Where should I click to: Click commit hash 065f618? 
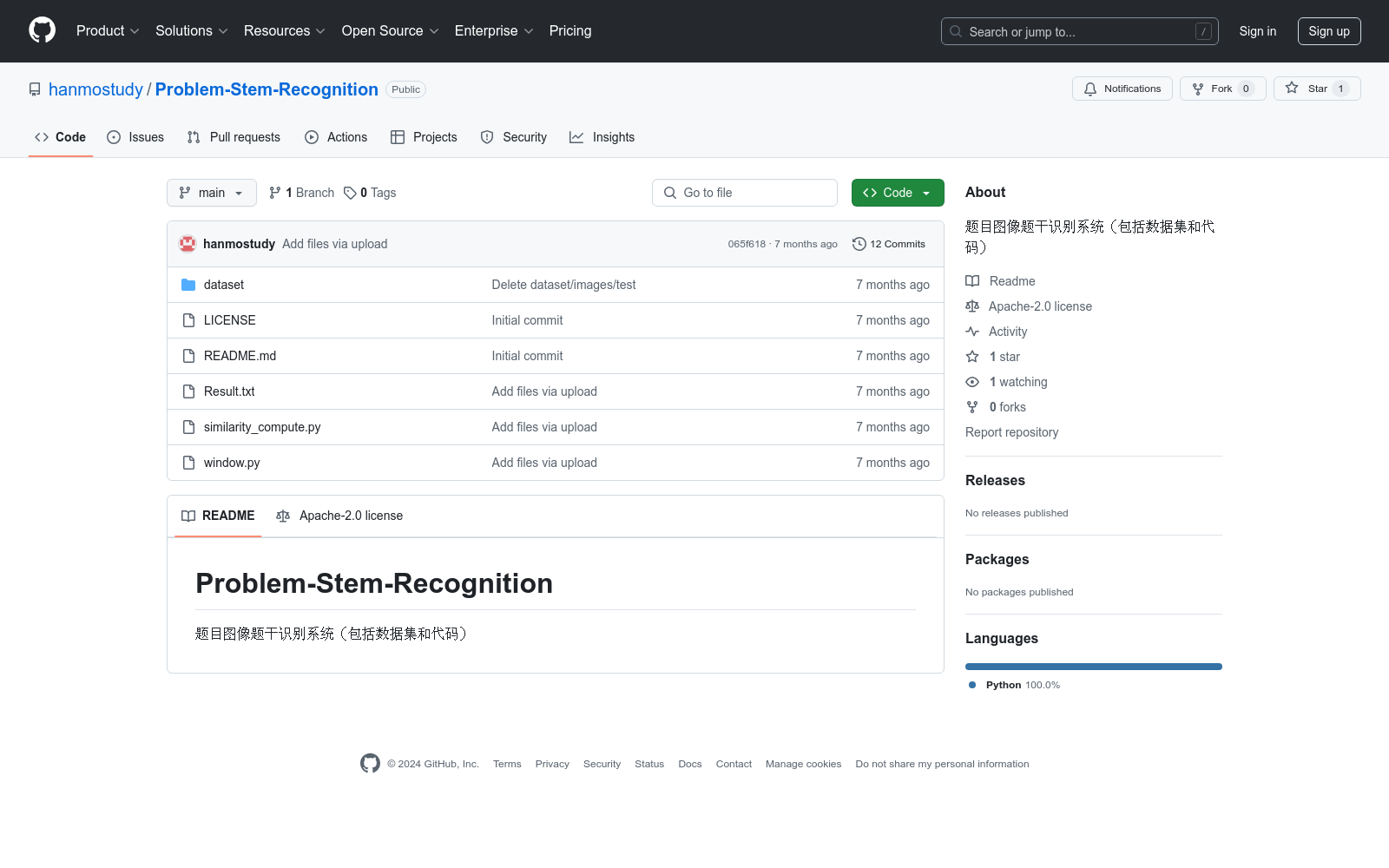pyautogui.click(x=747, y=244)
